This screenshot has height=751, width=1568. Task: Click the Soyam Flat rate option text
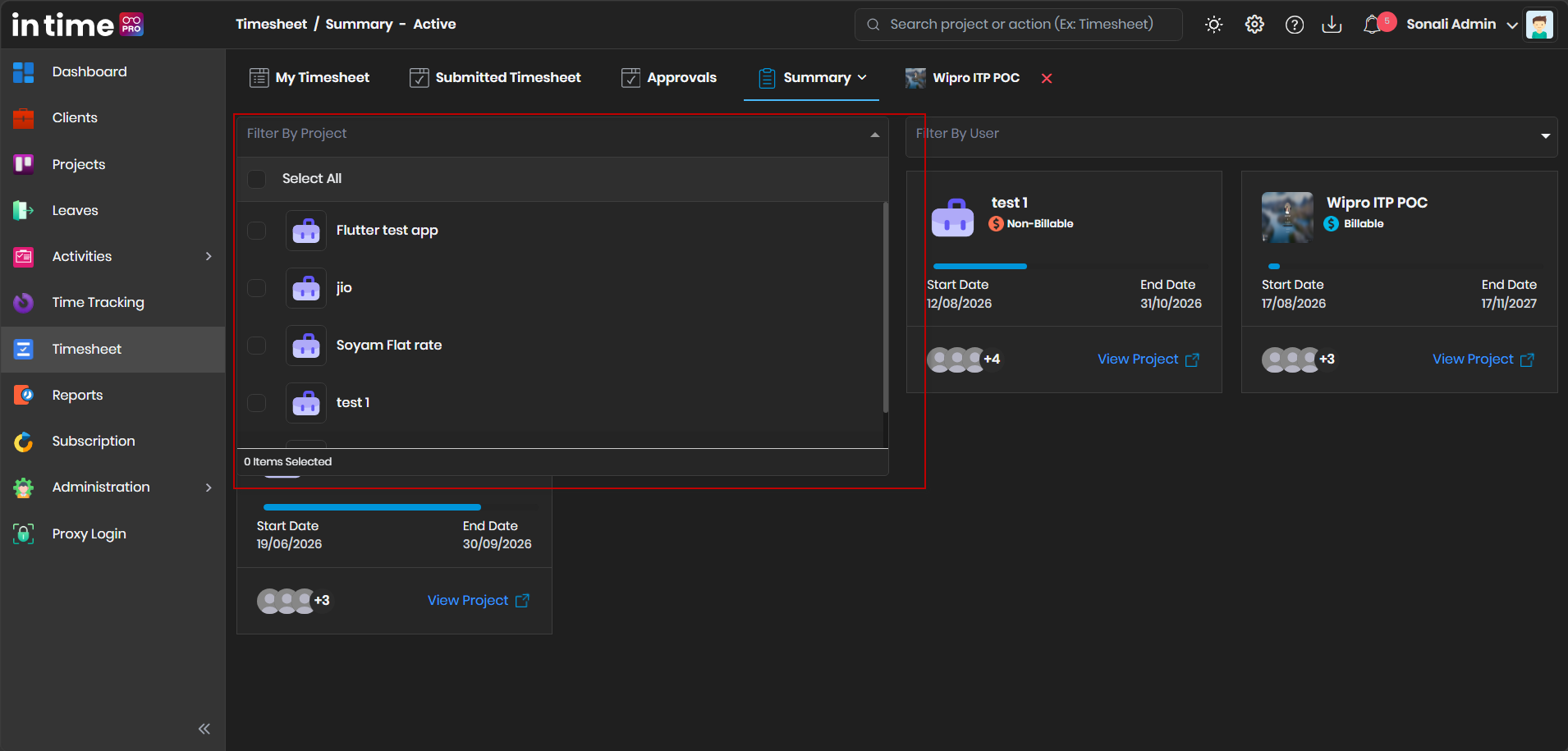coord(389,346)
